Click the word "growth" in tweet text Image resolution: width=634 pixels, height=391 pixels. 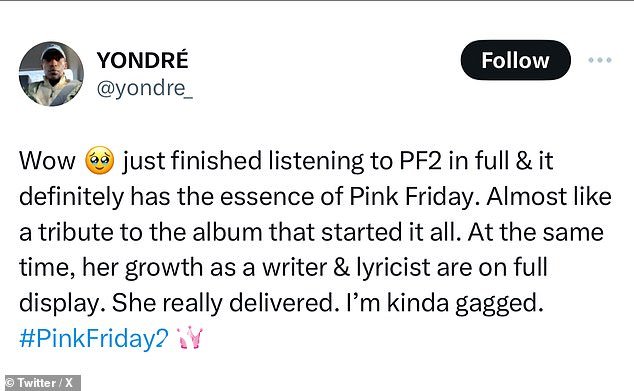point(164,268)
